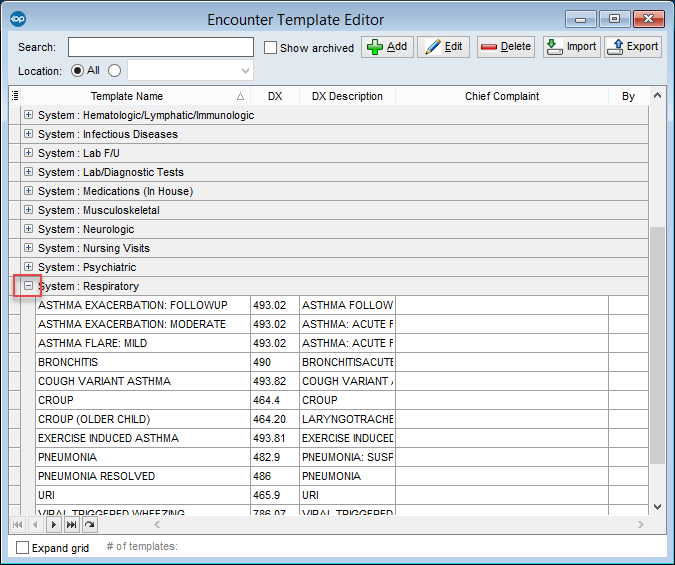Expand System : Nursing Visits group

point(28,248)
